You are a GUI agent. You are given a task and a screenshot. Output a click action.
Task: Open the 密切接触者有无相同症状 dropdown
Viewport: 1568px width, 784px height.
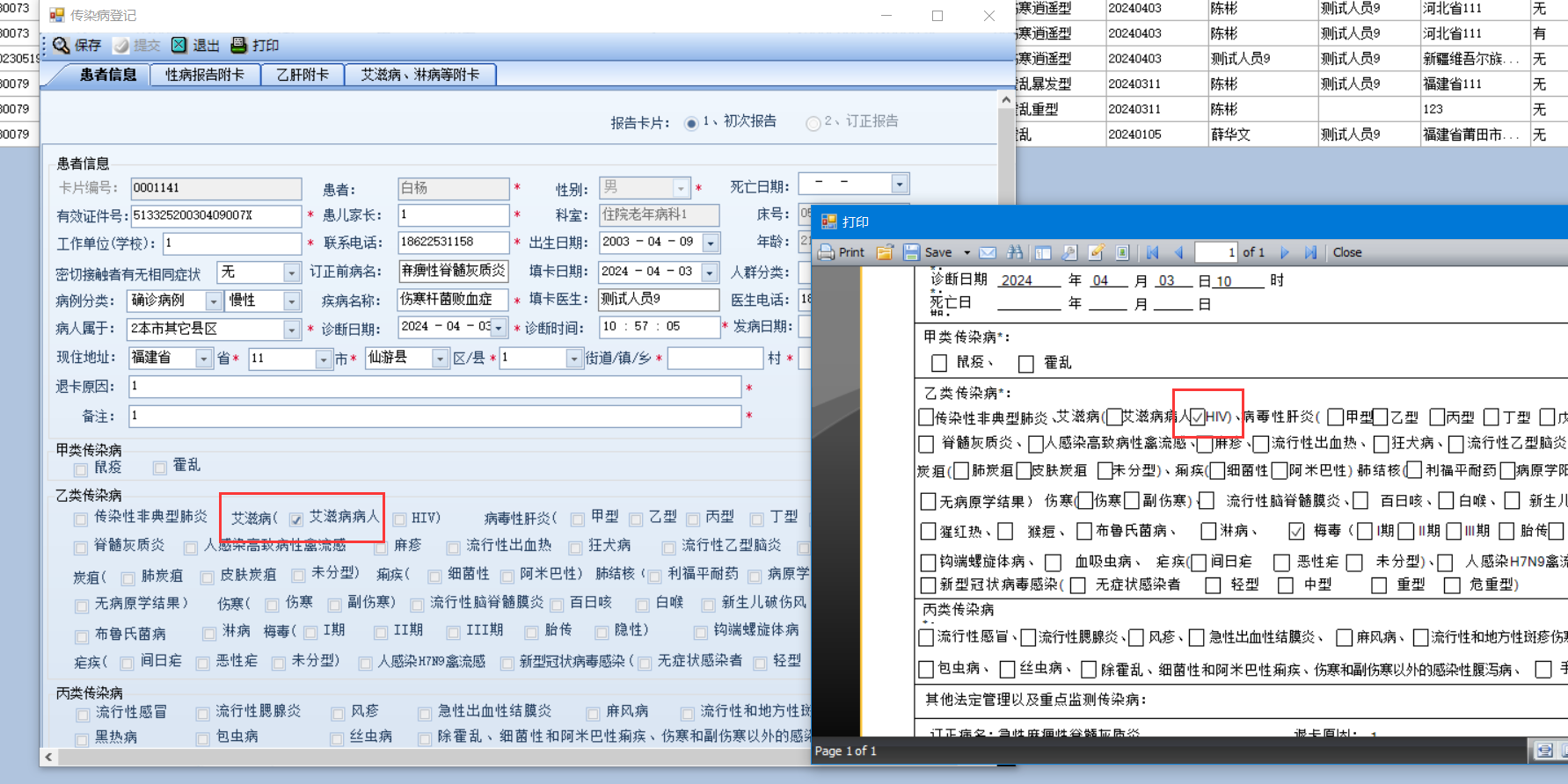(292, 273)
